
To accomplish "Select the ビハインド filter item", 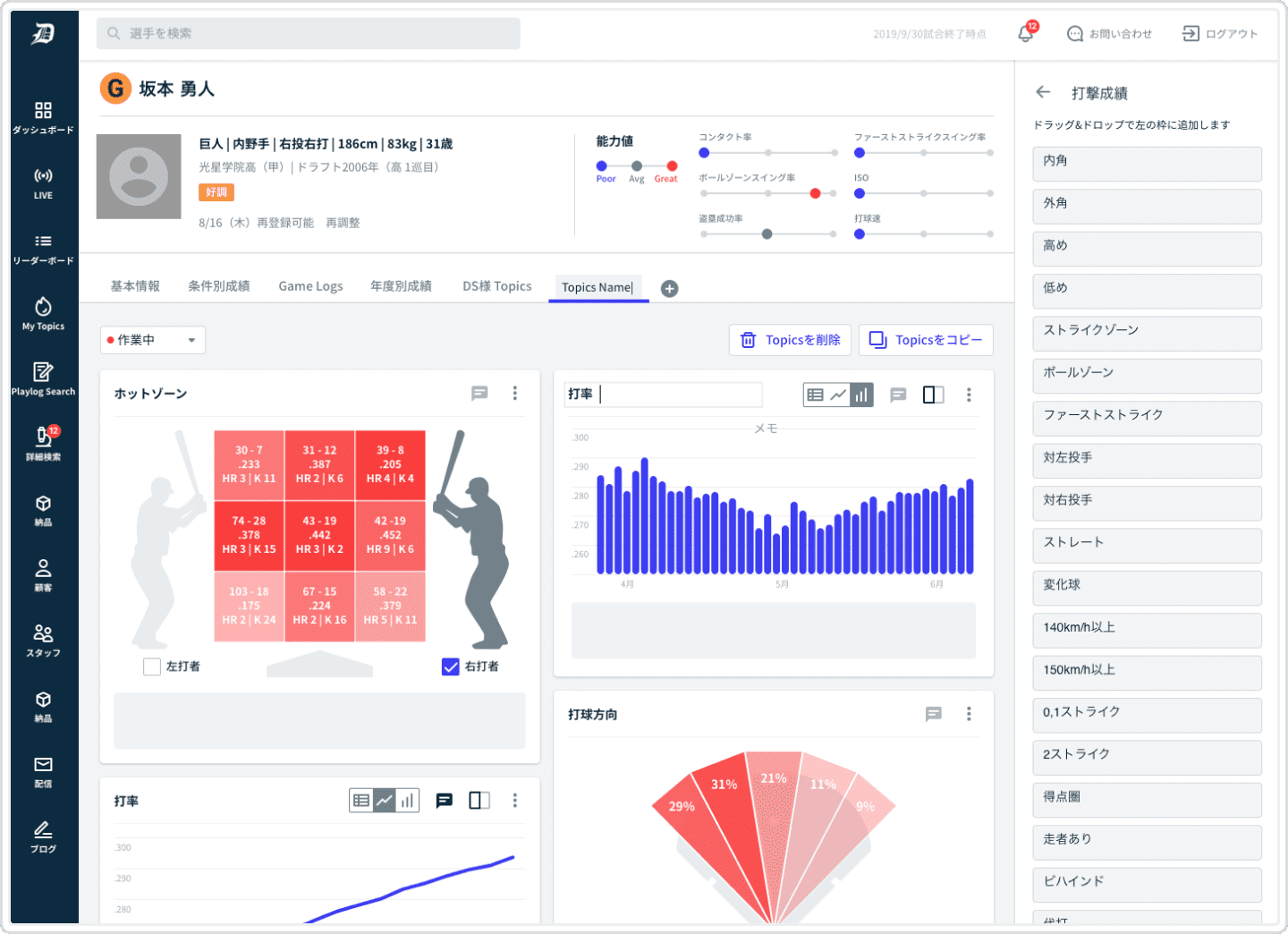I will tap(1147, 886).
